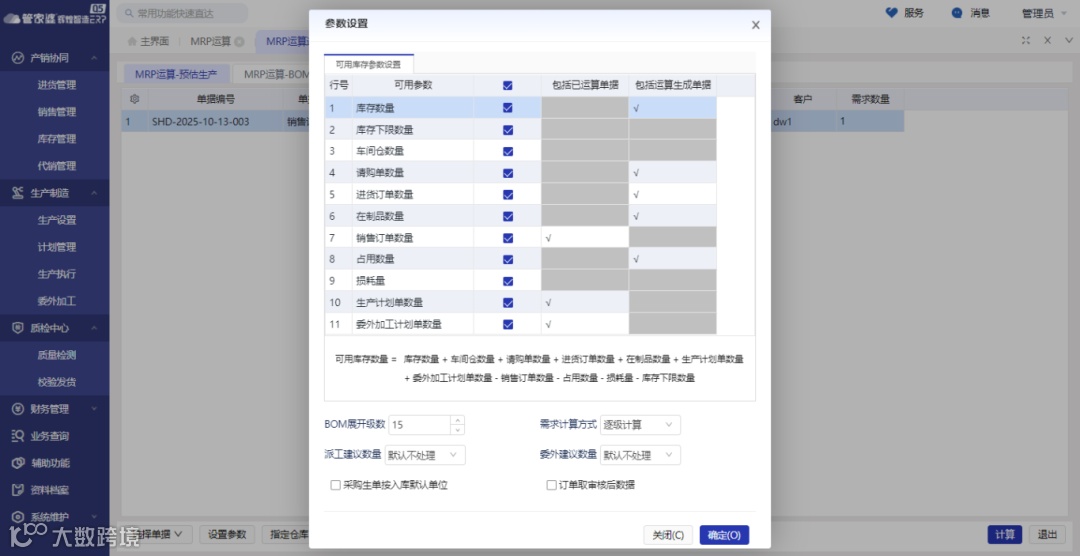
Task: Click the 主界面 home icon
Action: tap(132, 41)
